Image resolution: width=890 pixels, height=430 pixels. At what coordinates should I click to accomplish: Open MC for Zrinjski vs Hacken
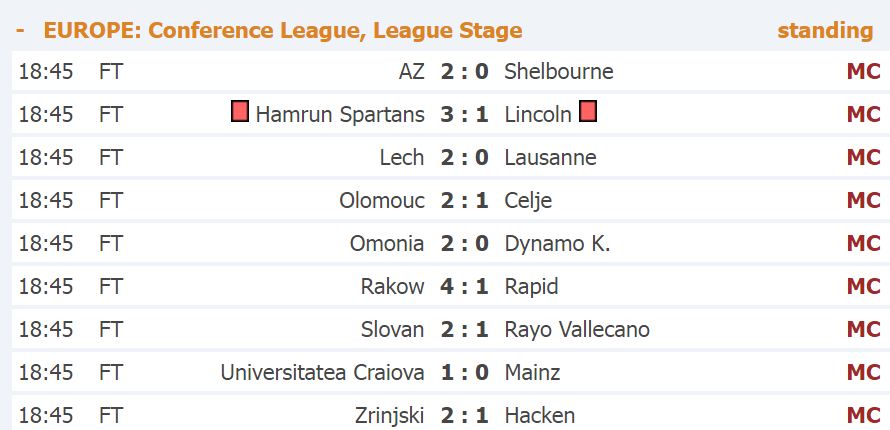863,415
